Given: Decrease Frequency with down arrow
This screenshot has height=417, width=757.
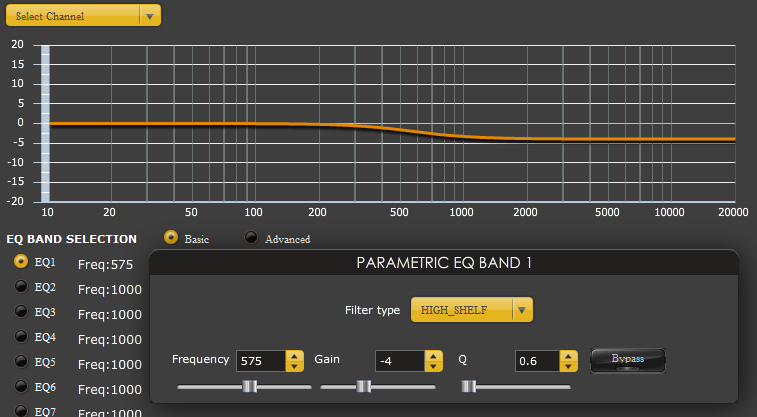Looking at the screenshot, I should tap(294, 366).
